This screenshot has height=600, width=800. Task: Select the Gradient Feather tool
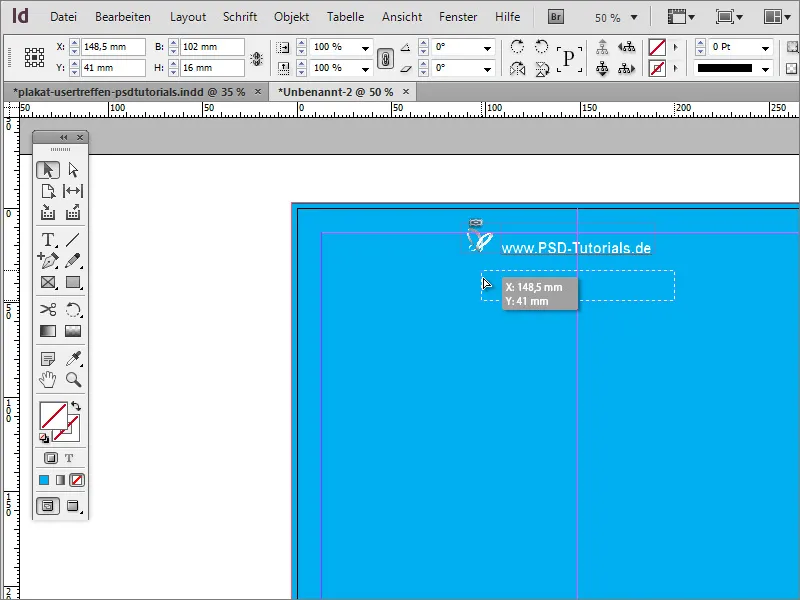(73, 331)
